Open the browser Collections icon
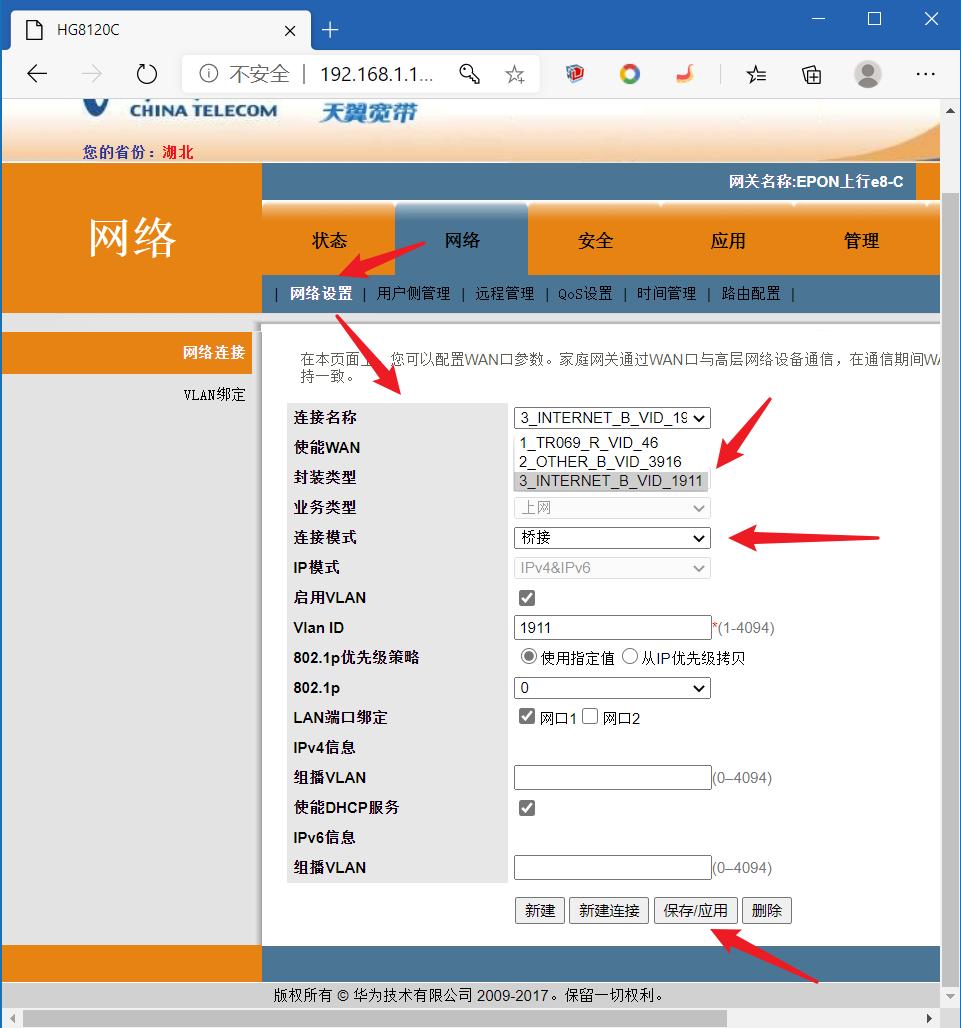 point(811,73)
